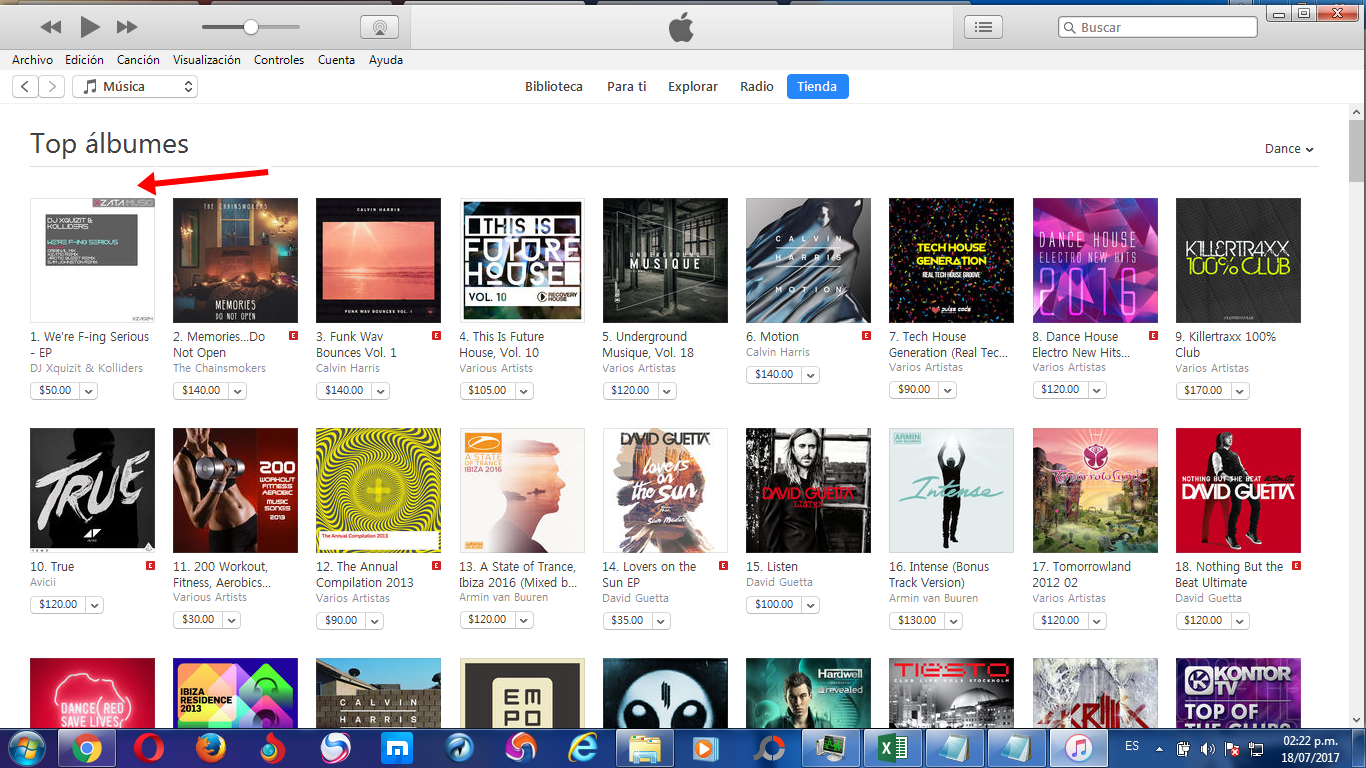Screen dimensions: 1366x768
Task: Open the Up Next list icon
Action: [x=983, y=27]
